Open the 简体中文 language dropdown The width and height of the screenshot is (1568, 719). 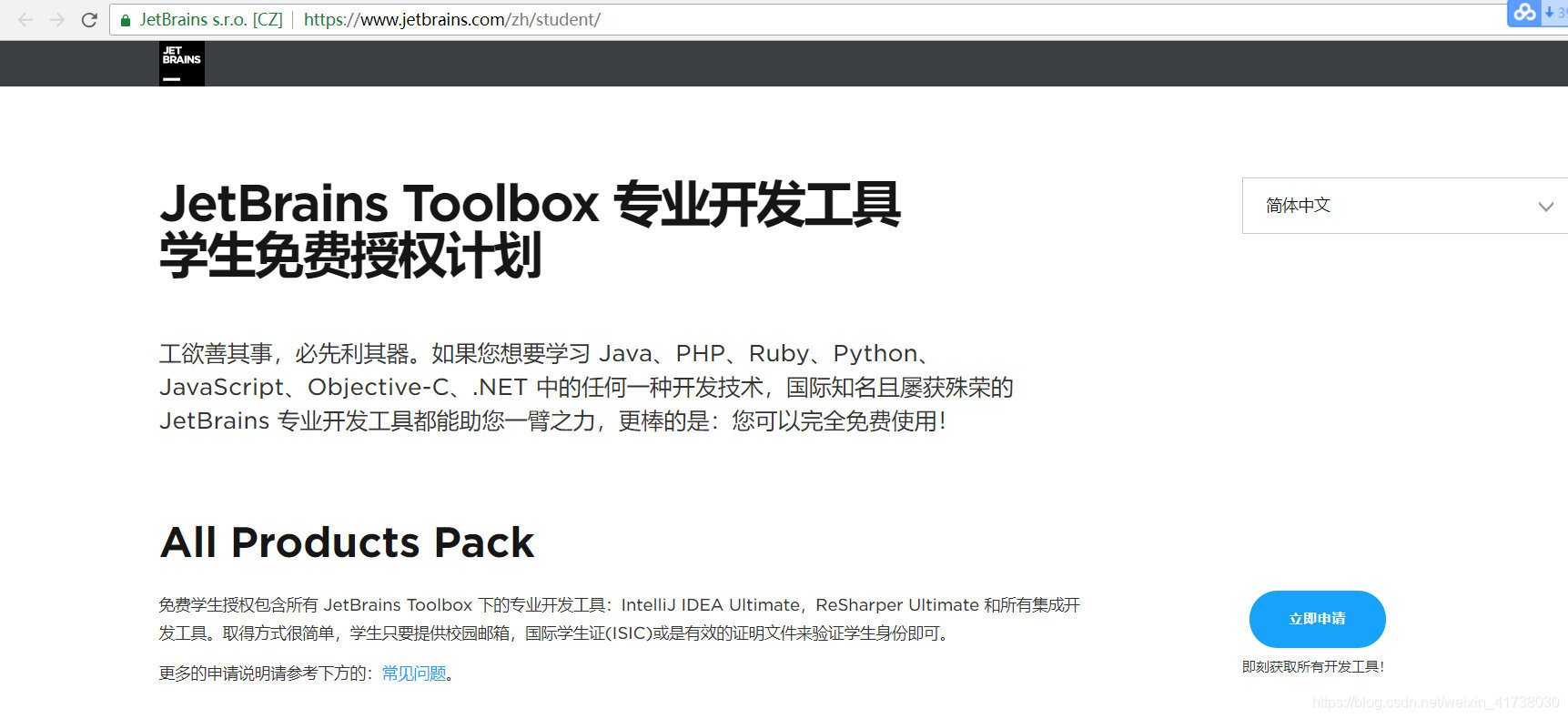coord(1404,206)
